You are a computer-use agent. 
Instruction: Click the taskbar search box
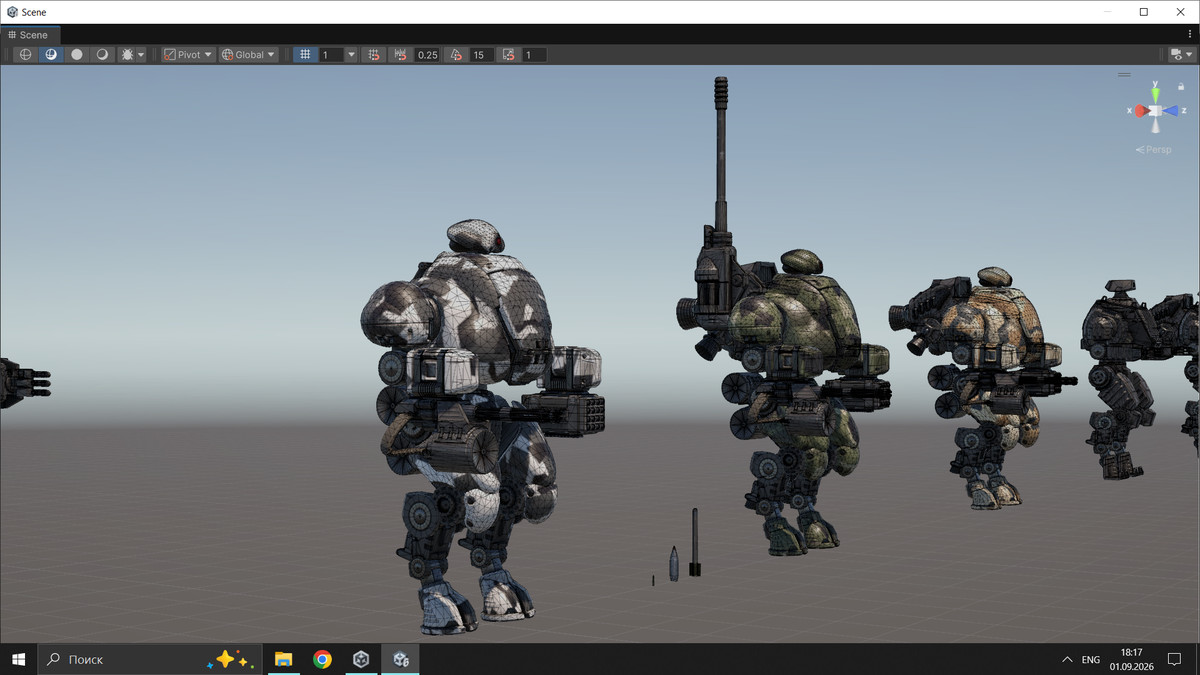click(x=150, y=659)
